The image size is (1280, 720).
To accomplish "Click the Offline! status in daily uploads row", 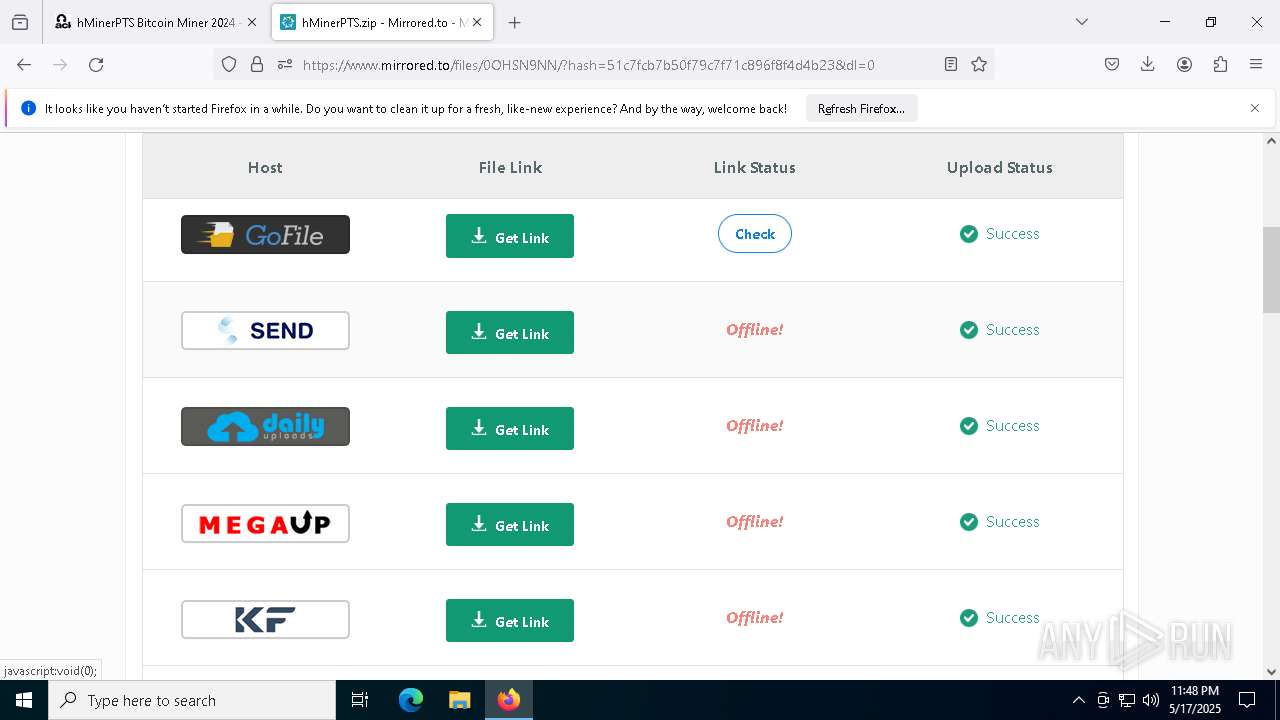I will coord(755,426).
